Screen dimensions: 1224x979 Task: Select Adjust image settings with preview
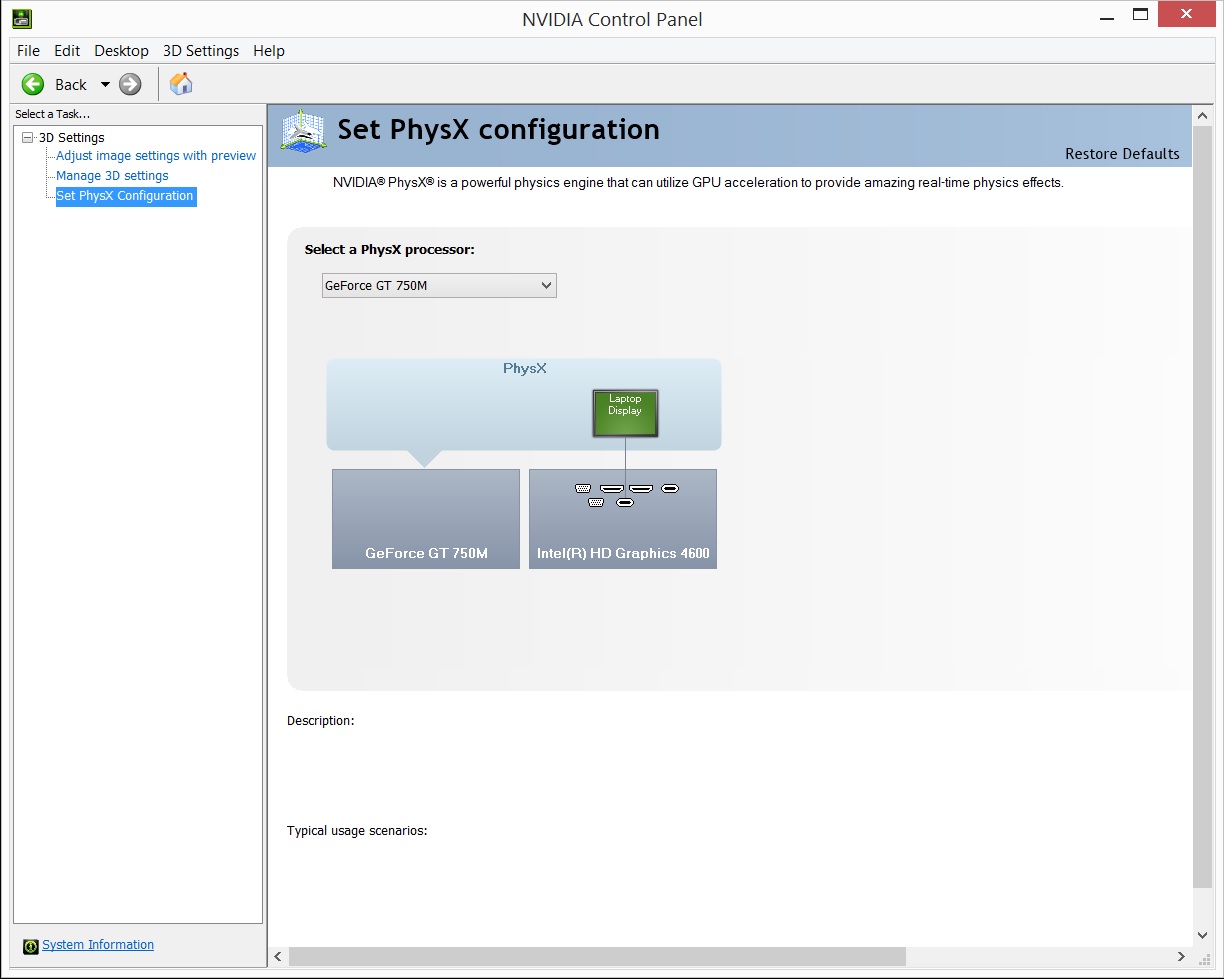click(x=156, y=156)
